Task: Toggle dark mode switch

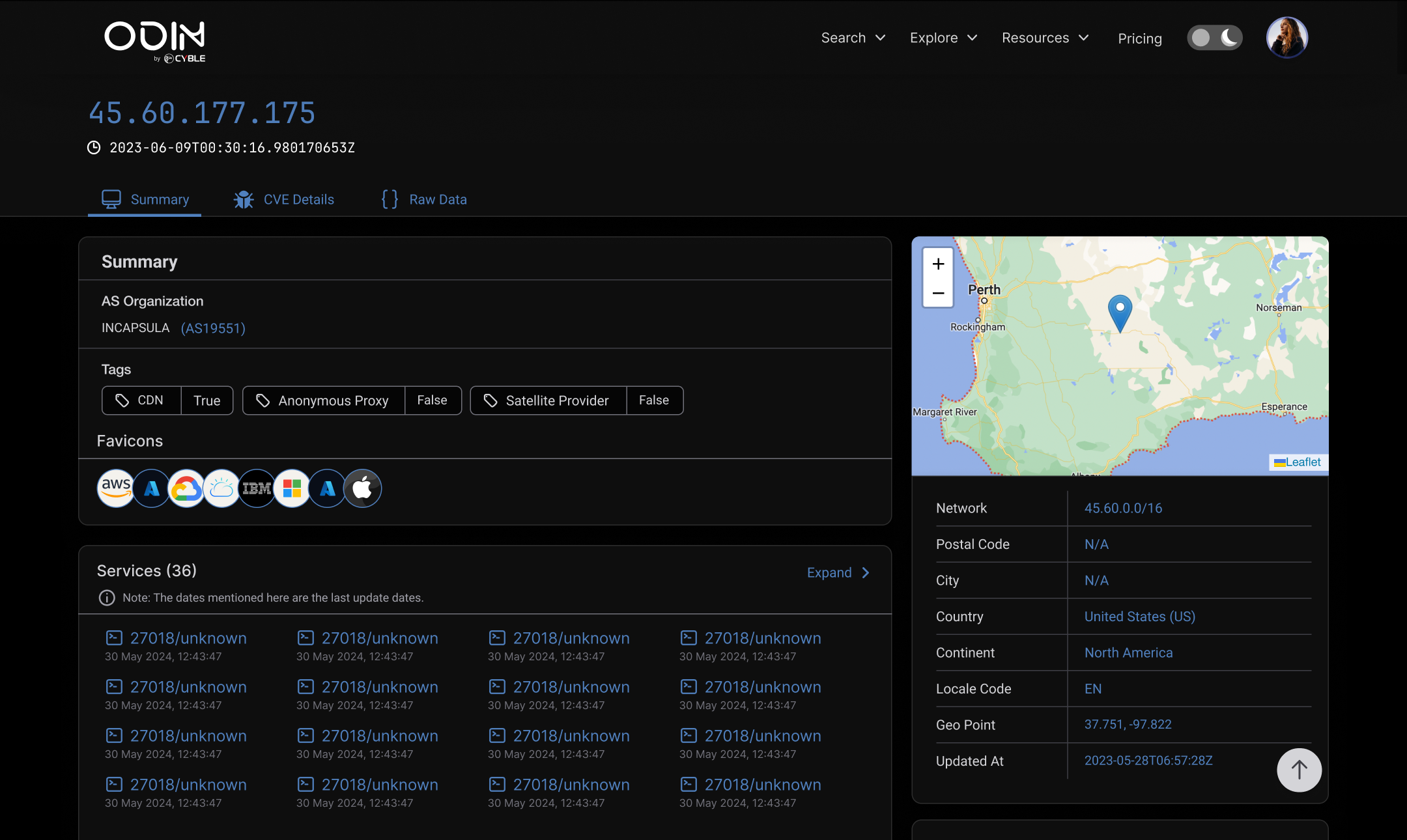Action: (x=1214, y=38)
